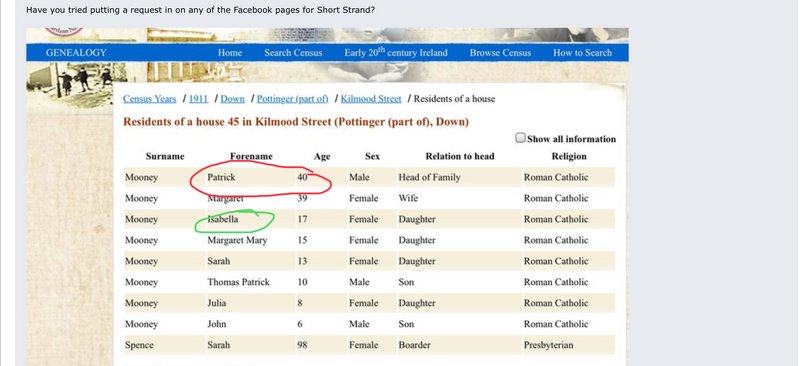Click the Forename column header

click(x=251, y=156)
